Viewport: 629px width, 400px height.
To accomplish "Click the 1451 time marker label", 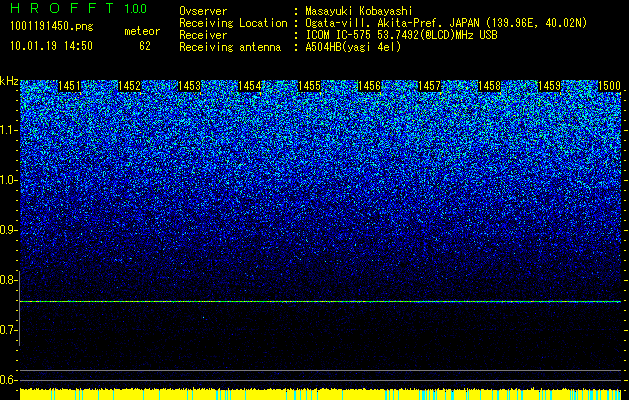I will (x=69, y=86).
